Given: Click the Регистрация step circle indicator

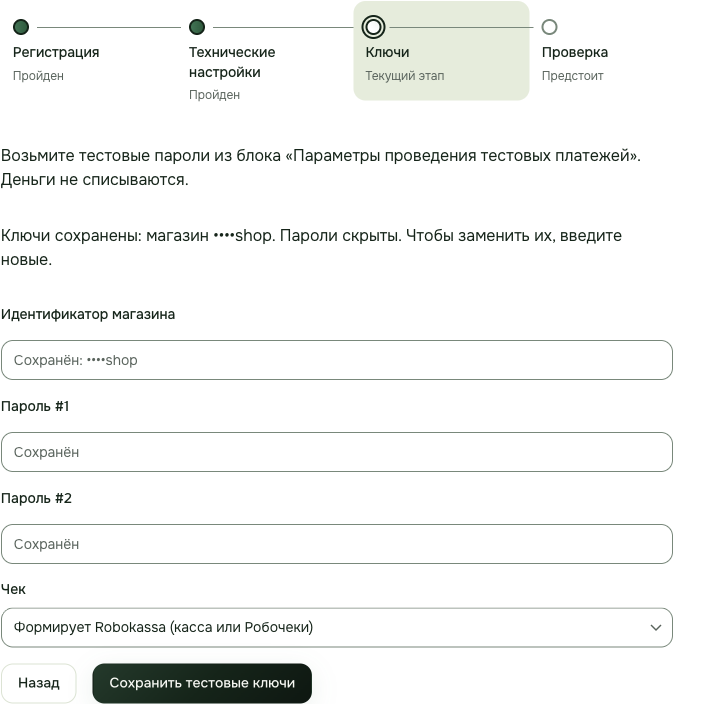Looking at the screenshot, I should 21,27.
